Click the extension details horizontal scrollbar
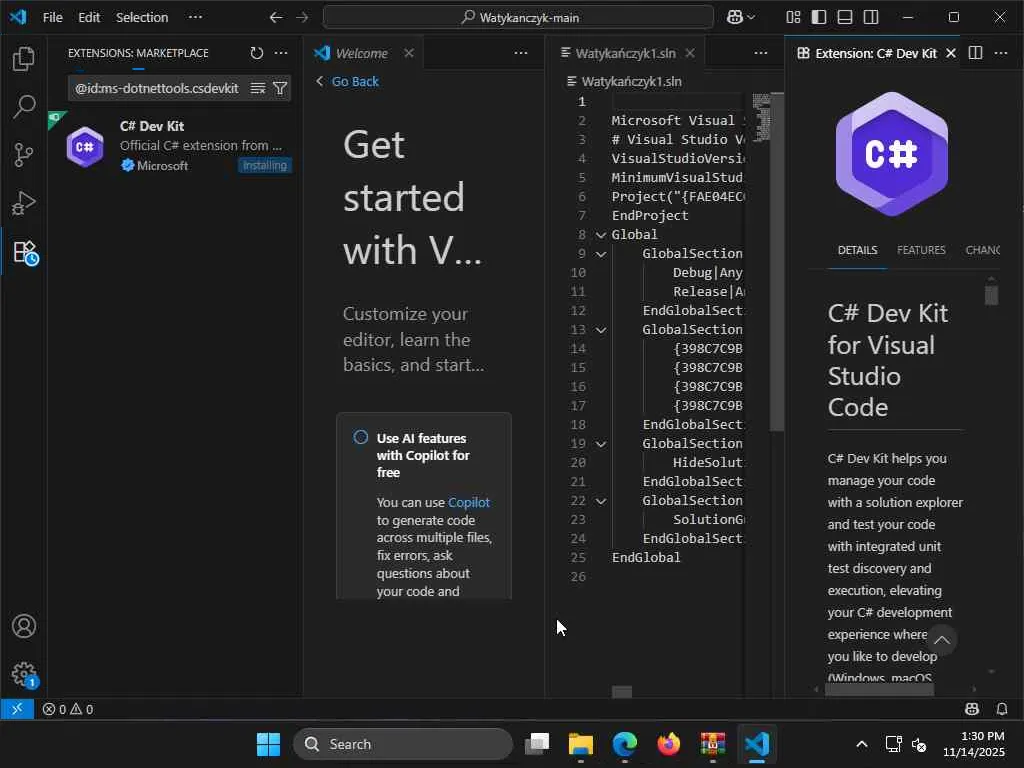This screenshot has height=768, width=1024. pos(879,690)
